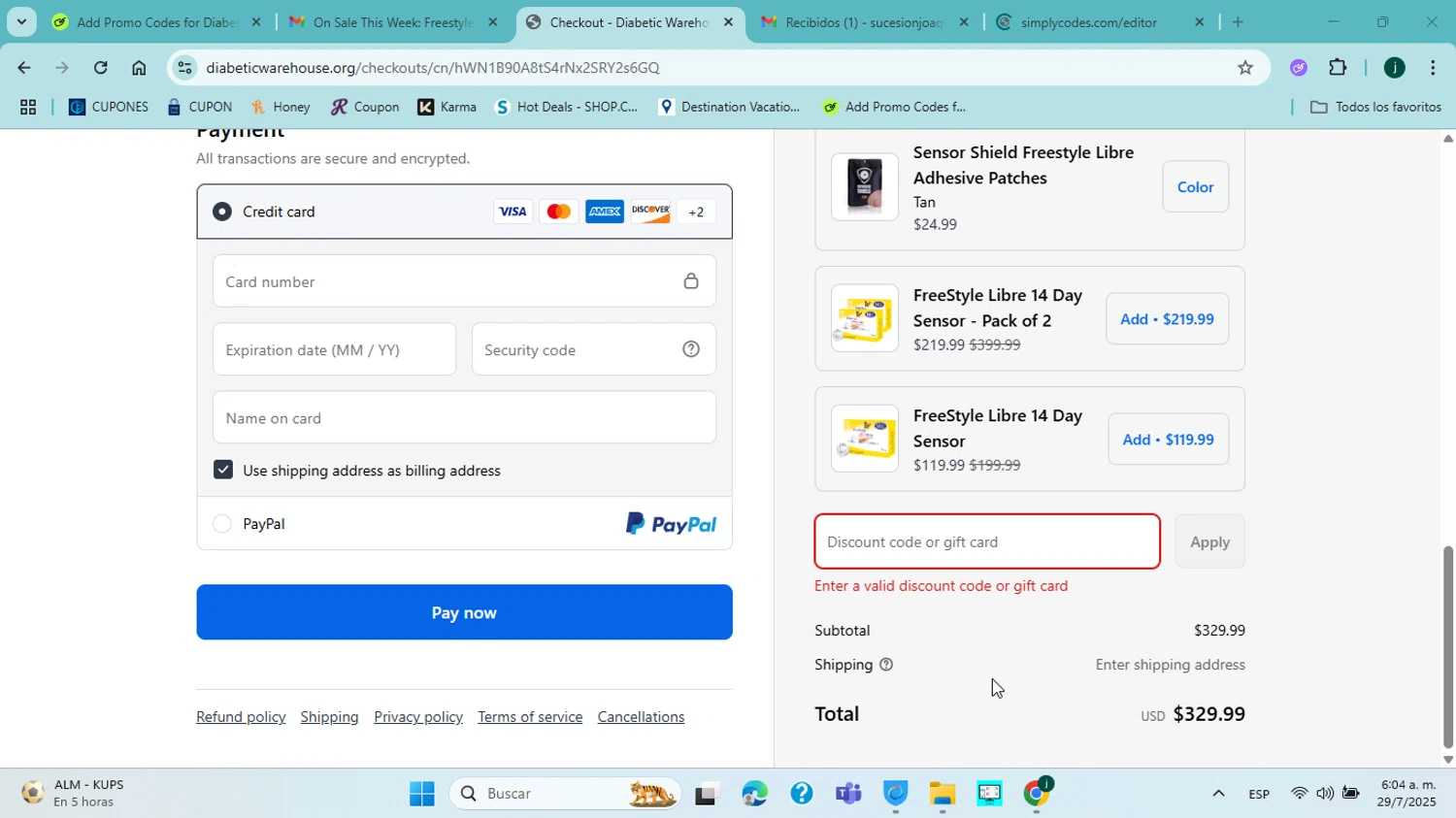The image size is (1456, 818).
Task: Open Color options for adhesive patches
Action: (x=1195, y=186)
